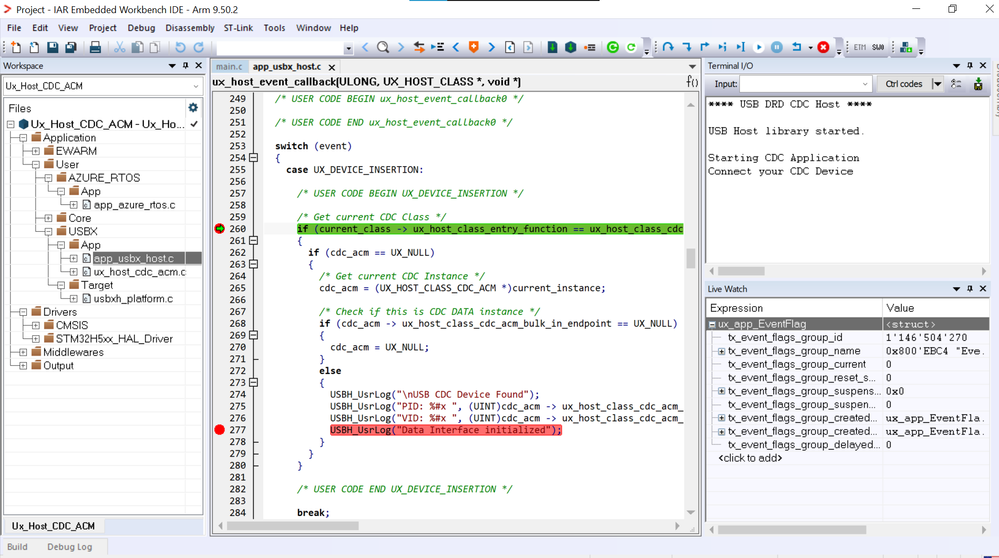Click the Ctrl codes button
The width and height of the screenshot is (999, 558).
pos(904,84)
